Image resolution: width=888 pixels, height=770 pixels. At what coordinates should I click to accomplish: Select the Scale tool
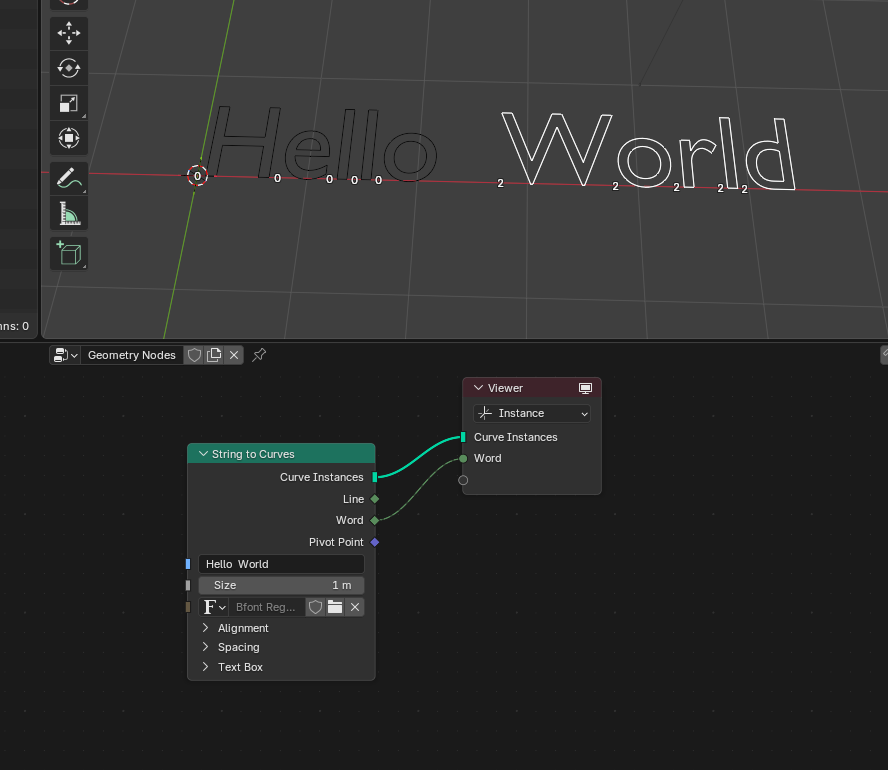click(69, 103)
